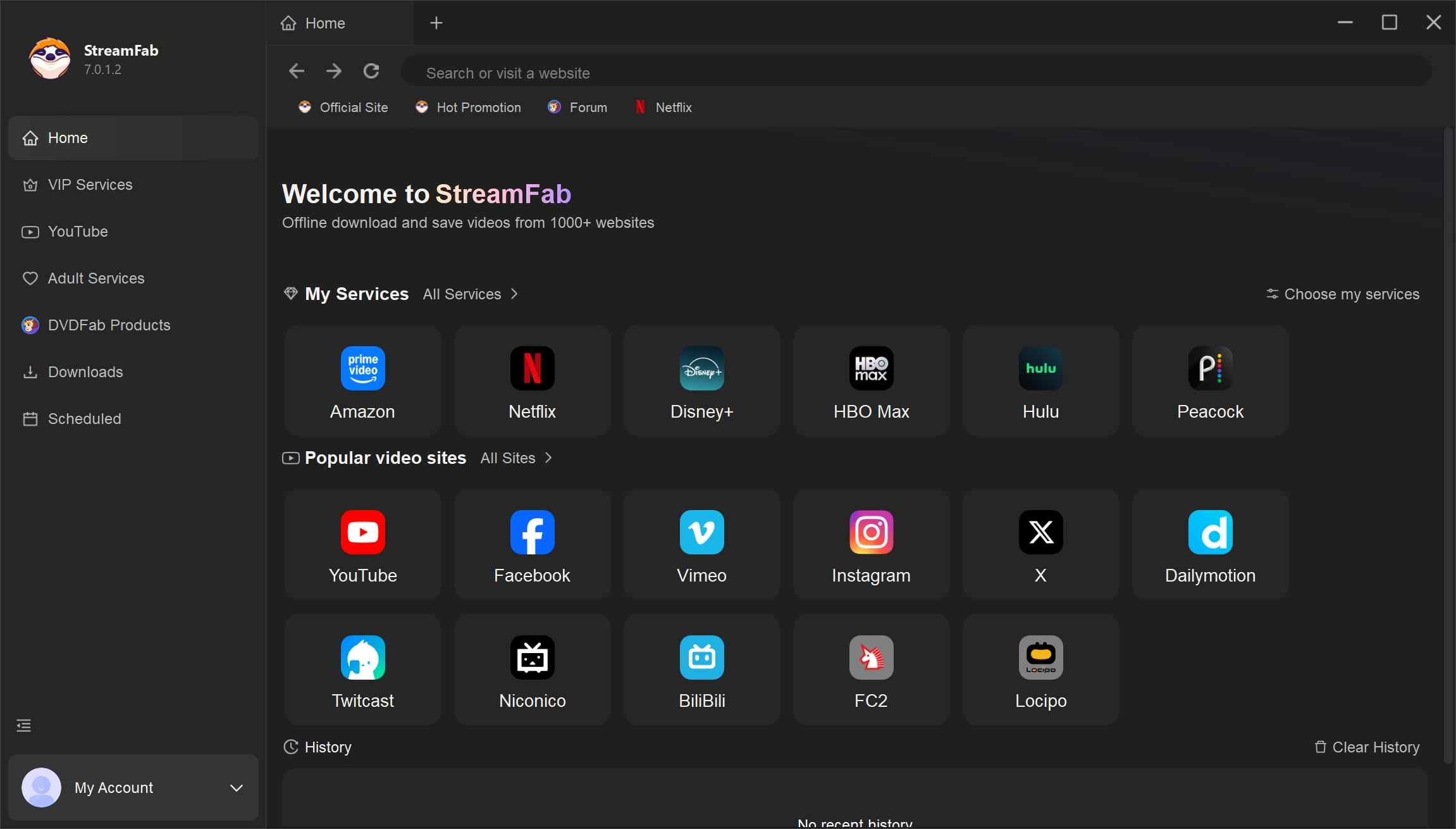The width and height of the screenshot is (1456, 829).
Task: Select the FC2 video site
Action: tap(871, 670)
